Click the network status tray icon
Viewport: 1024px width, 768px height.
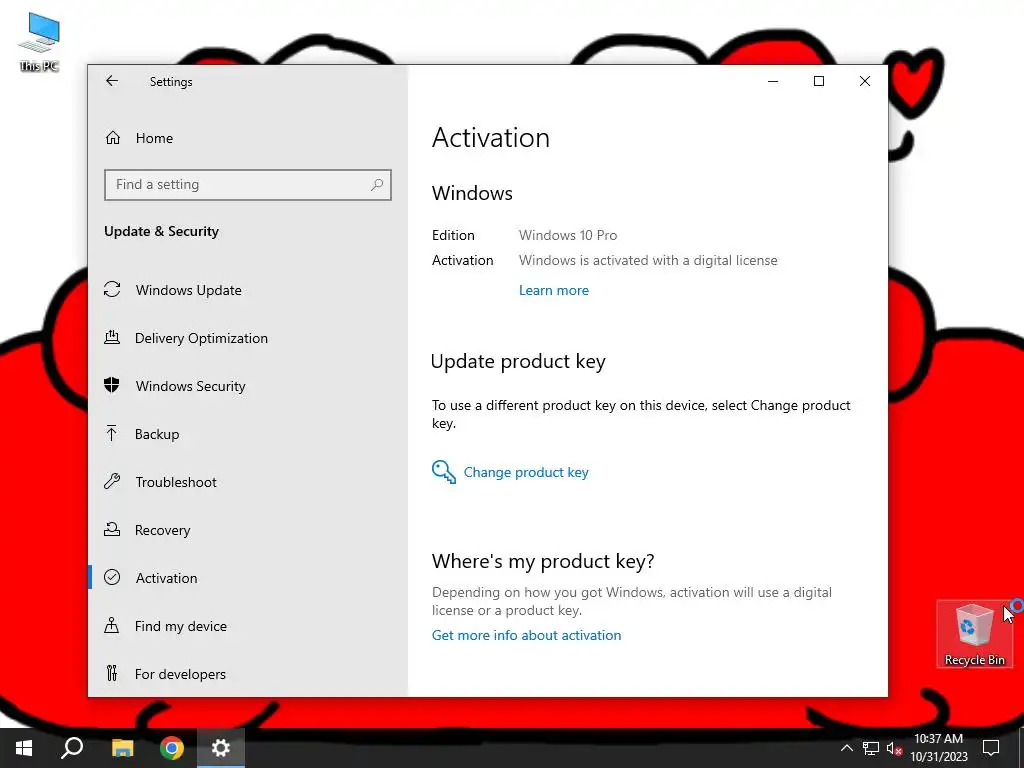pyautogui.click(x=871, y=748)
